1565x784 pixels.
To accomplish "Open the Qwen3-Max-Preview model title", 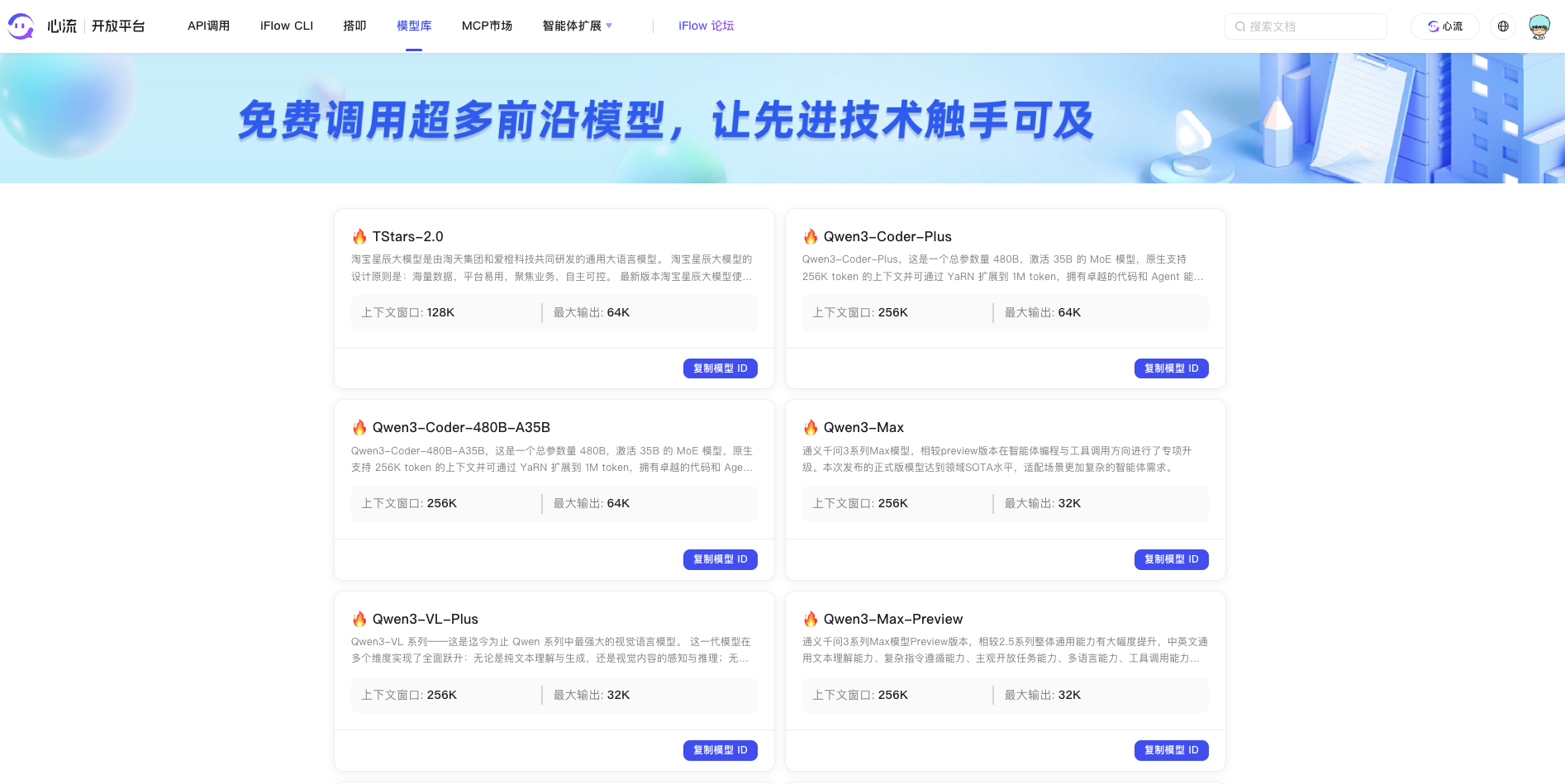I will coord(893,619).
